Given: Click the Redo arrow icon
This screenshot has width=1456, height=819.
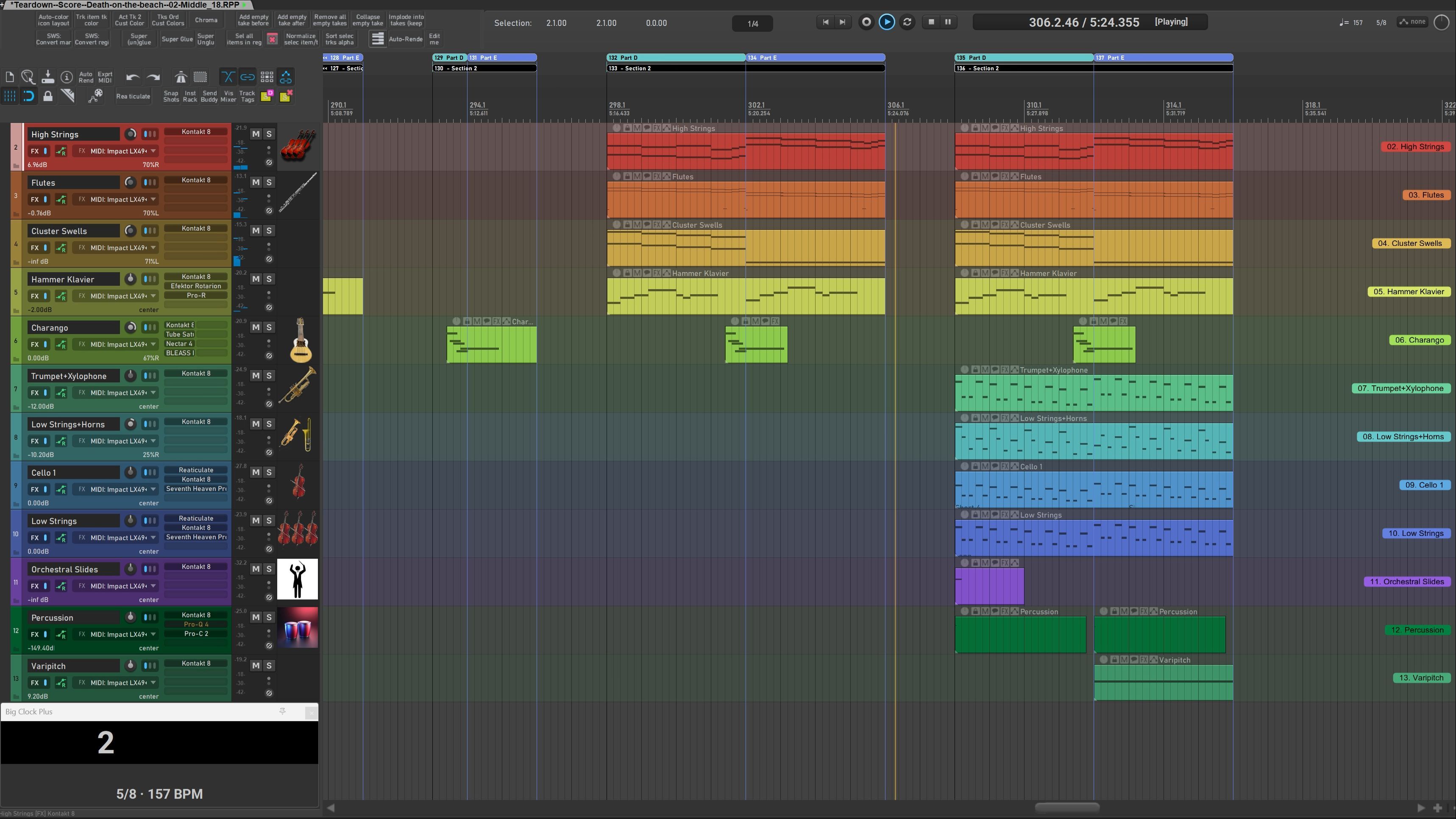Looking at the screenshot, I should point(153,78).
